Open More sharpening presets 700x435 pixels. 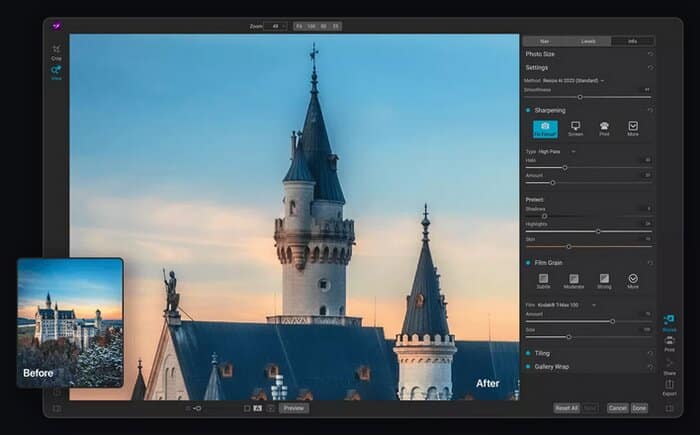(x=633, y=129)
